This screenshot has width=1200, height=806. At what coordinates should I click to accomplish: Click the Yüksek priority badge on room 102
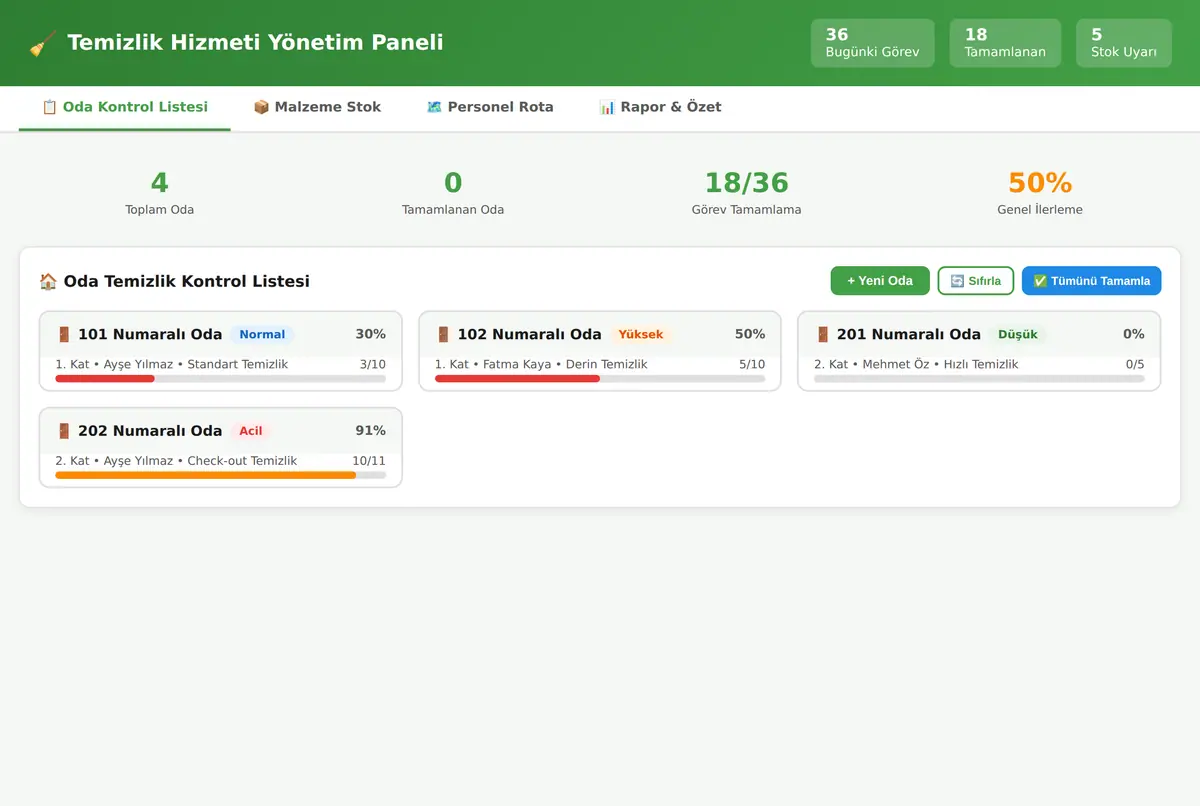641,335
